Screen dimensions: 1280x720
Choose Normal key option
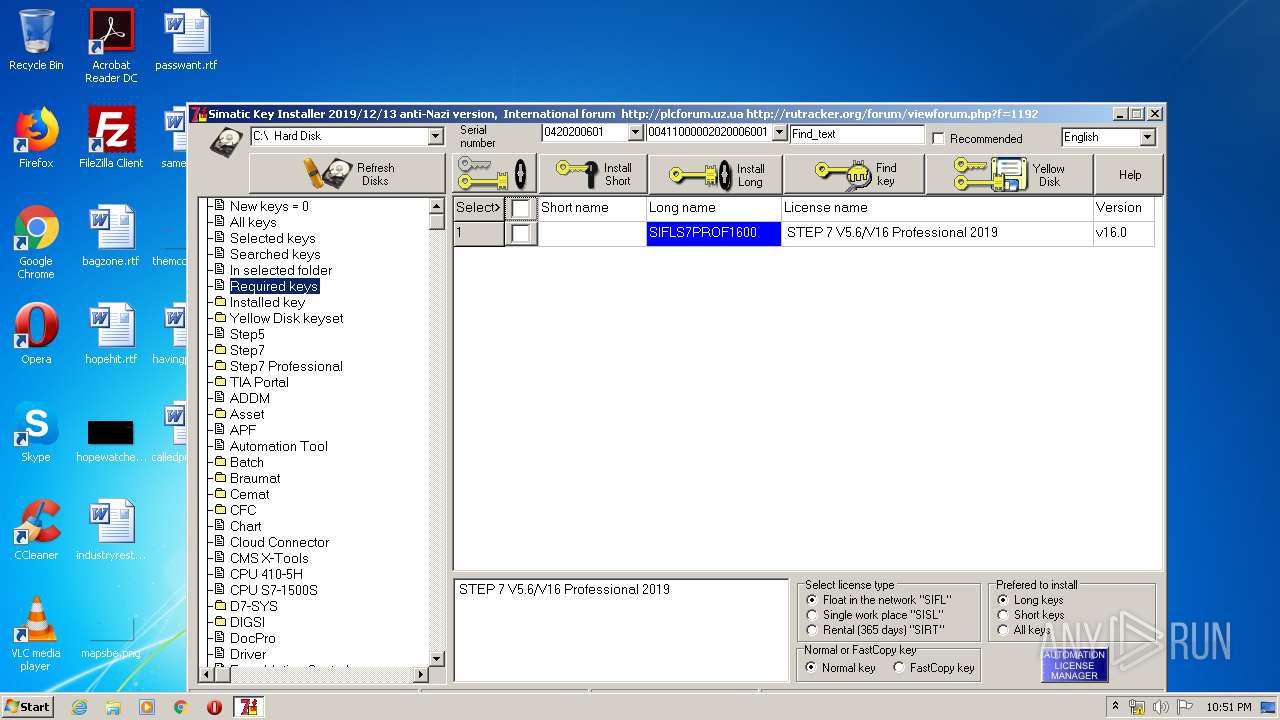[811, 667]
